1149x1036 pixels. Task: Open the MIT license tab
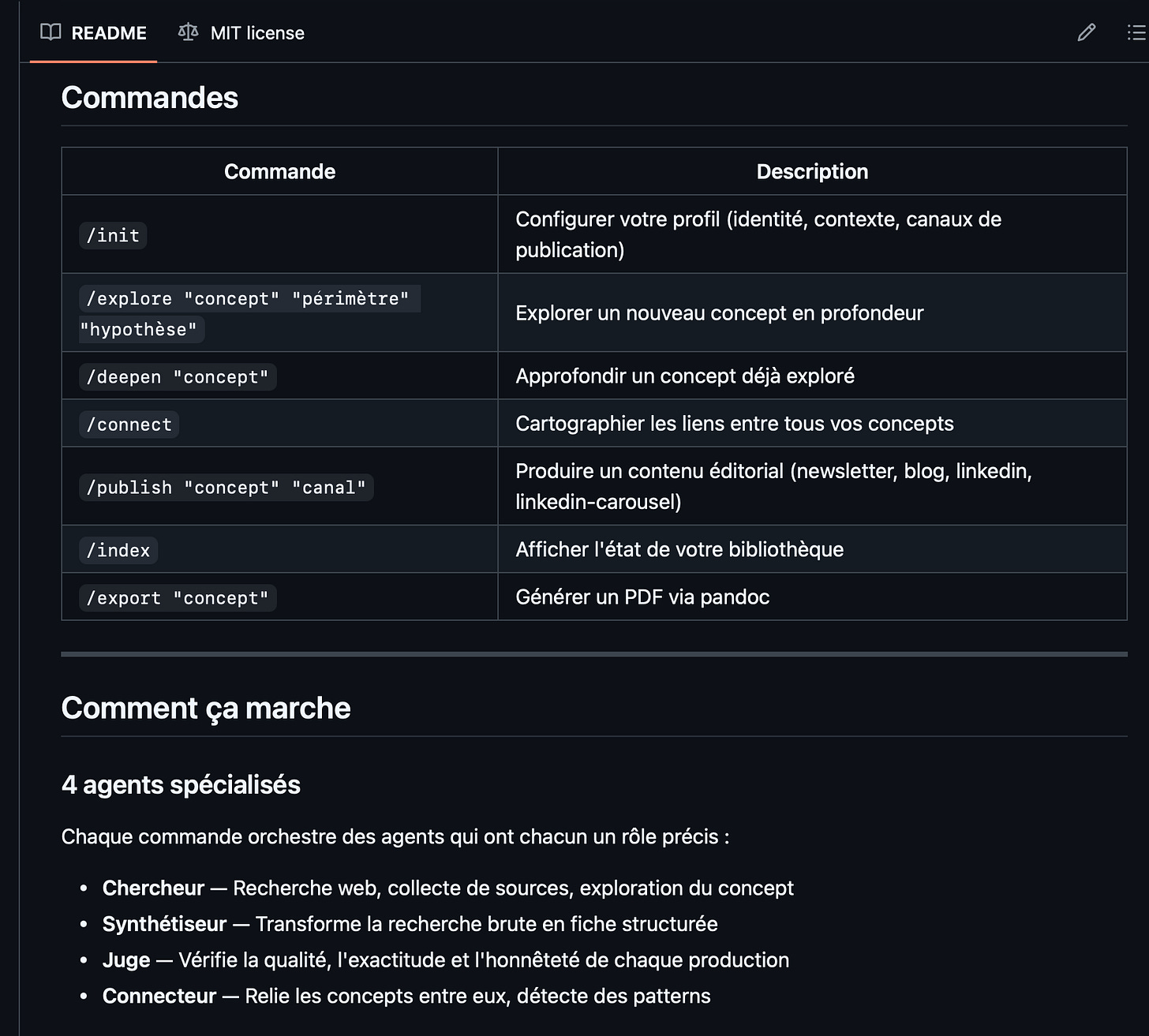click(x=241, y=32)
